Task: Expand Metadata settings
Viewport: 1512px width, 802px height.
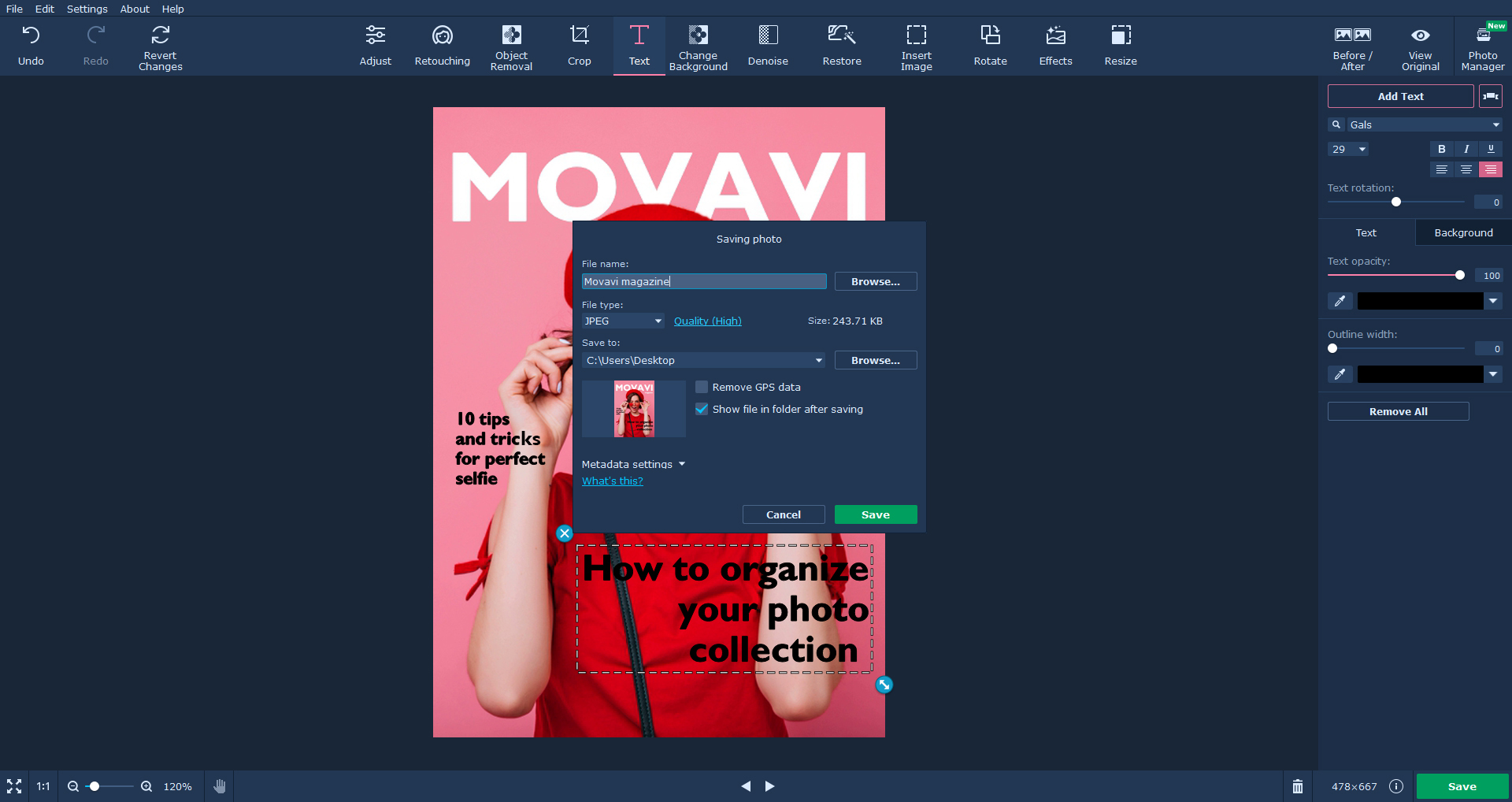Action: [634, 464]
